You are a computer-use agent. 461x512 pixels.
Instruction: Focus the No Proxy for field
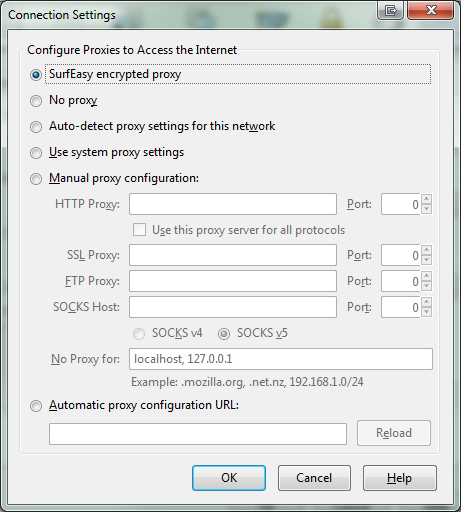(281, 359)
